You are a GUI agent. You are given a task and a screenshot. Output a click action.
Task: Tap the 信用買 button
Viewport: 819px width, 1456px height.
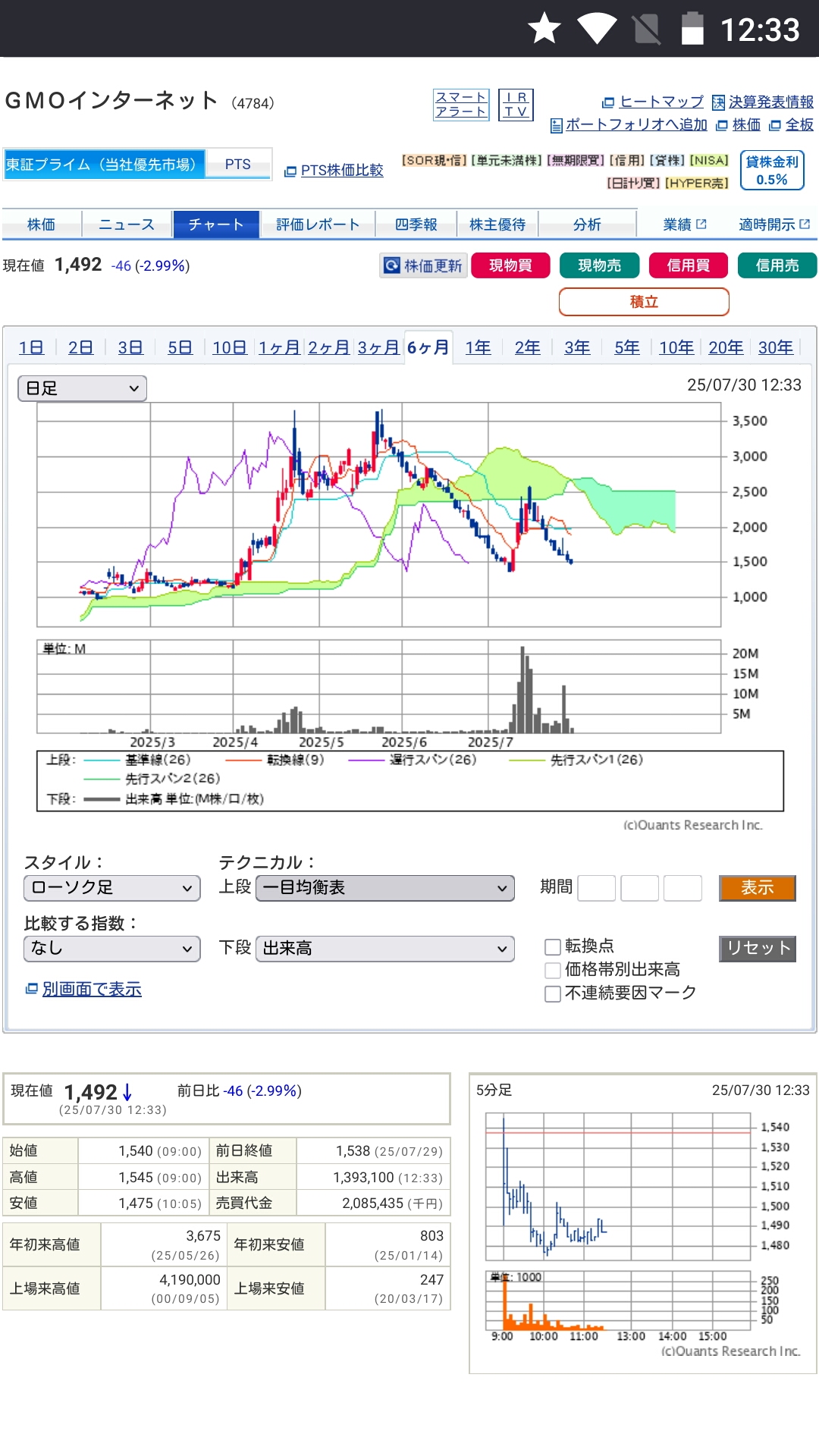click(689, 265)
